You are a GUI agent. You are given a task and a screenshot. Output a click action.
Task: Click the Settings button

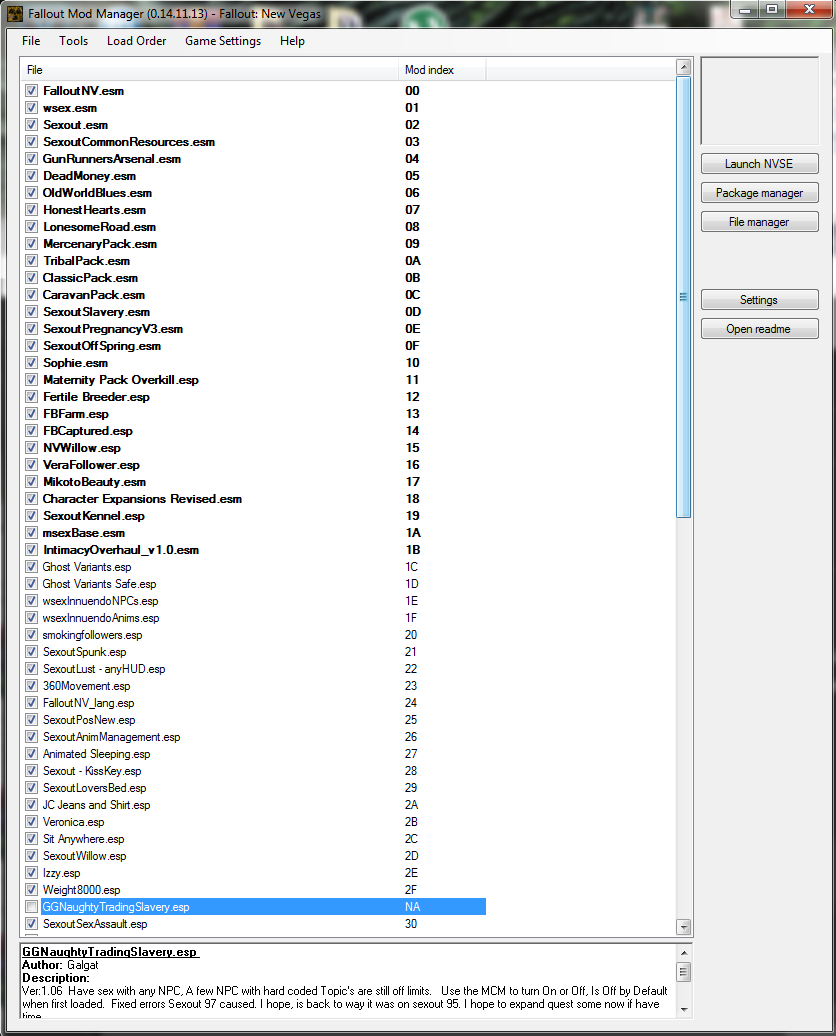(x=759, y=300)
